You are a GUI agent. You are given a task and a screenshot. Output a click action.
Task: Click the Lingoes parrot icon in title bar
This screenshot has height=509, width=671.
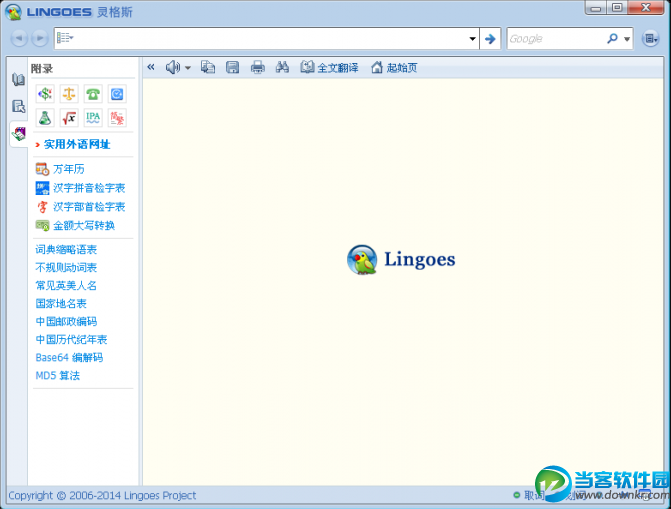tap(14, 12)
